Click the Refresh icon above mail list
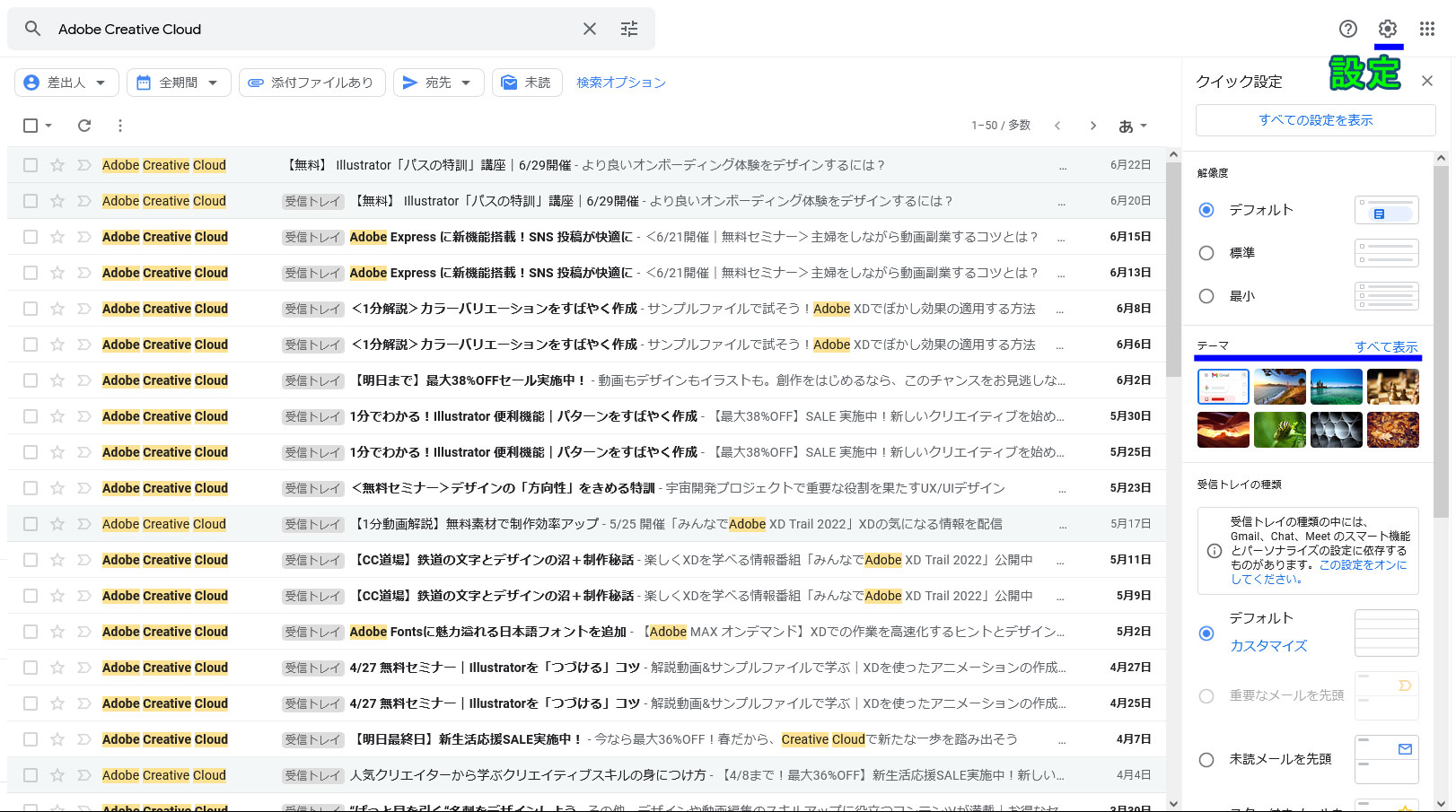This screenshot has height=812, width=1456. (84, 126)
